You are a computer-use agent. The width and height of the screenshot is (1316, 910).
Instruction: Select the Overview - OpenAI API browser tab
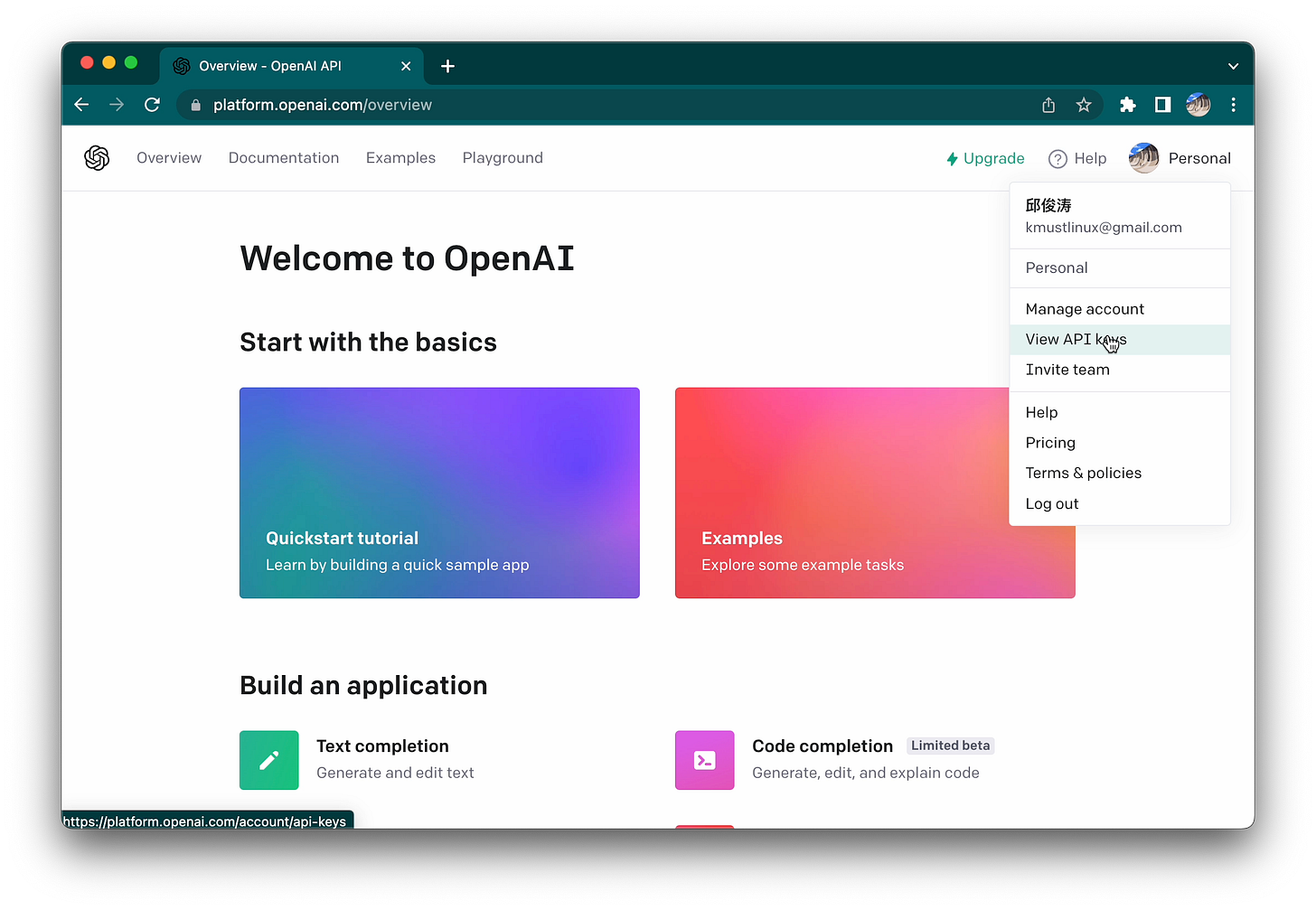292,66
